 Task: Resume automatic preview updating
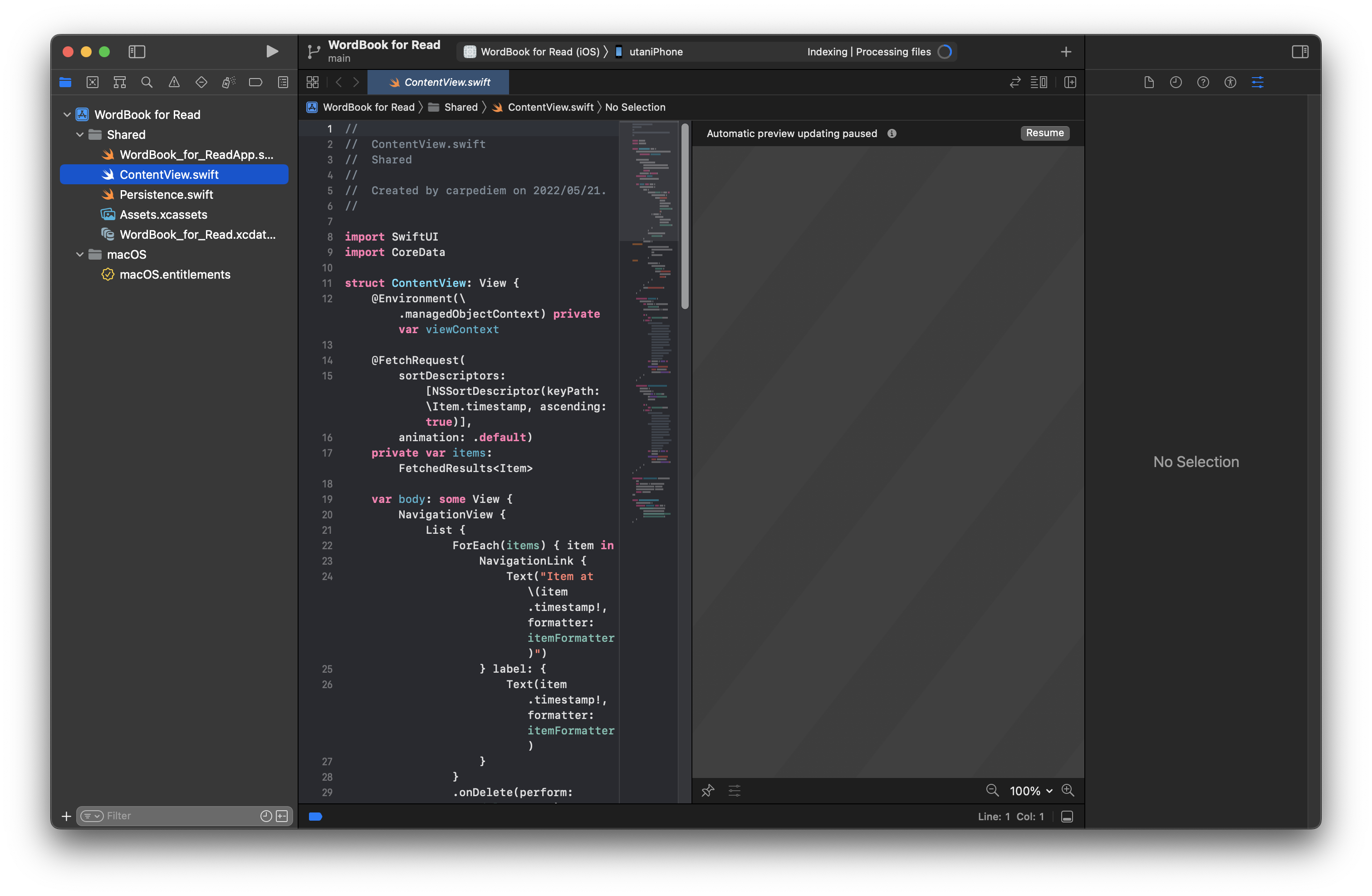(1044, 133)
